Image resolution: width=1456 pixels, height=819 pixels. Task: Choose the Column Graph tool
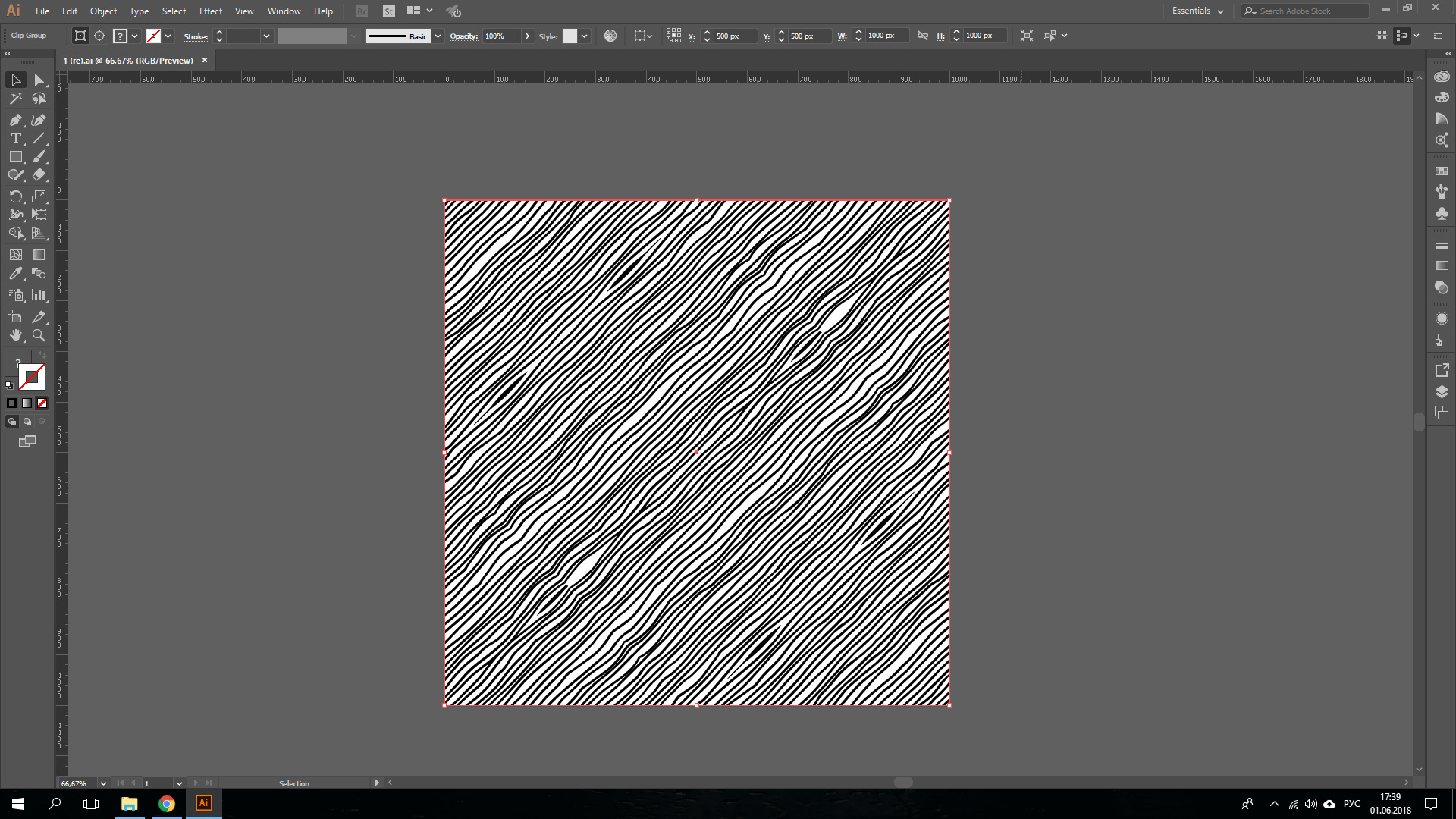point(39,295)
